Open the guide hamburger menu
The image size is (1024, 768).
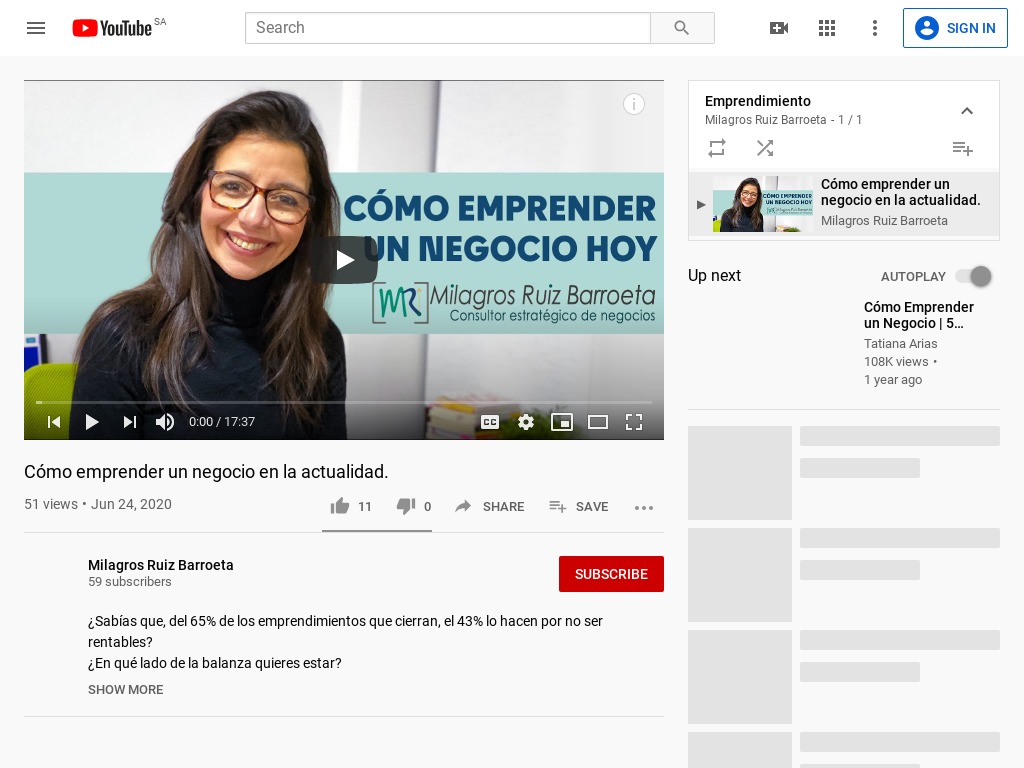(36, 28)
